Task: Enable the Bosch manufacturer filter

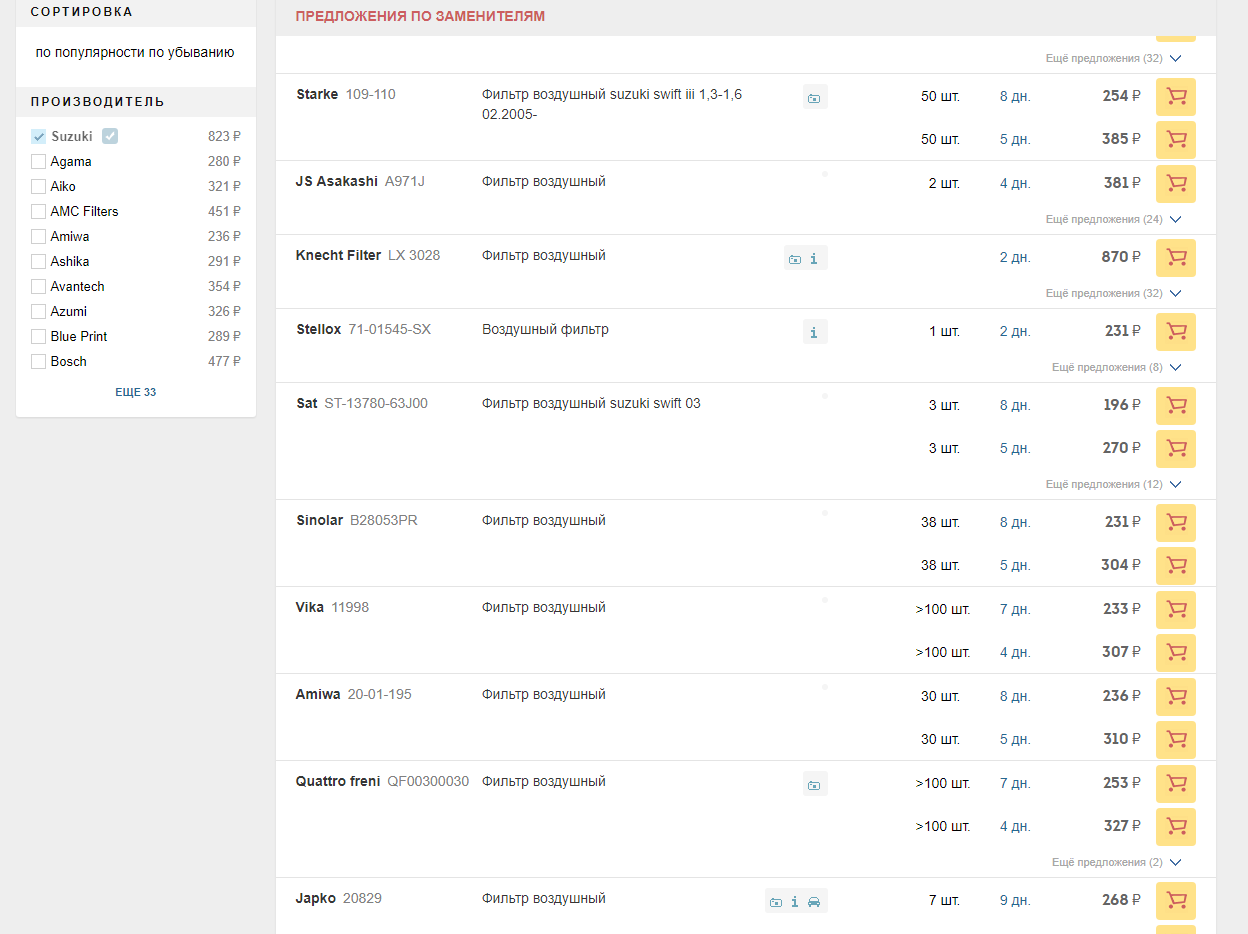Action: click(39, 362)
